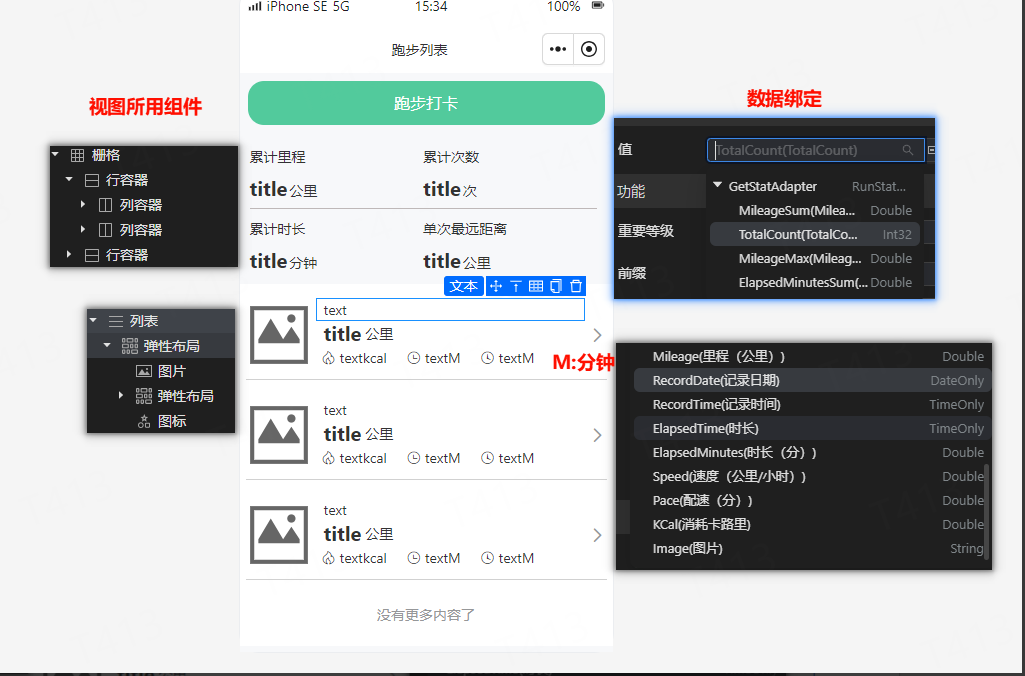Click the 值 binding input field
The image size is (1025, 676).
[x=816, y=150]
